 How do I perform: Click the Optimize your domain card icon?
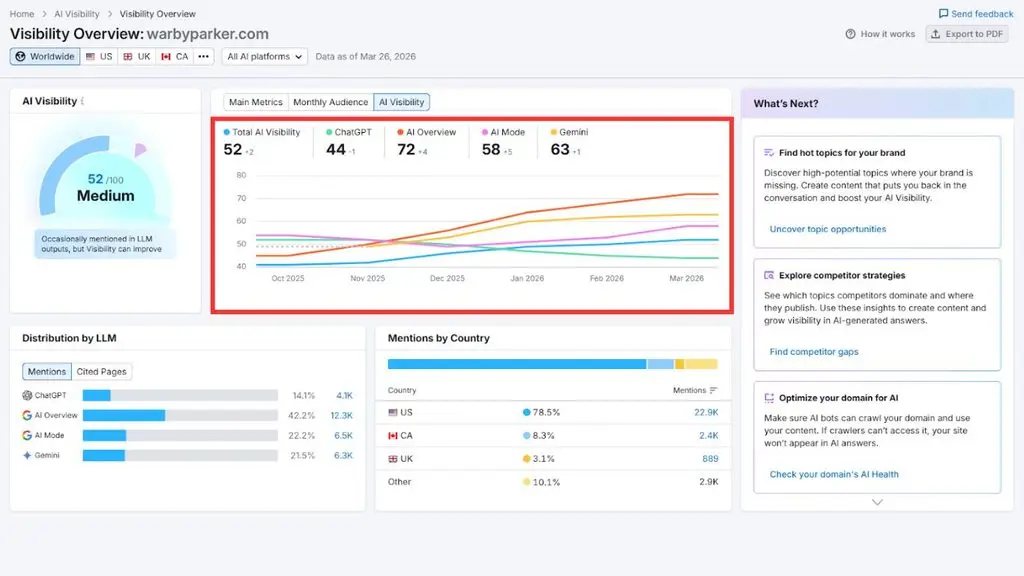(769, 398)
